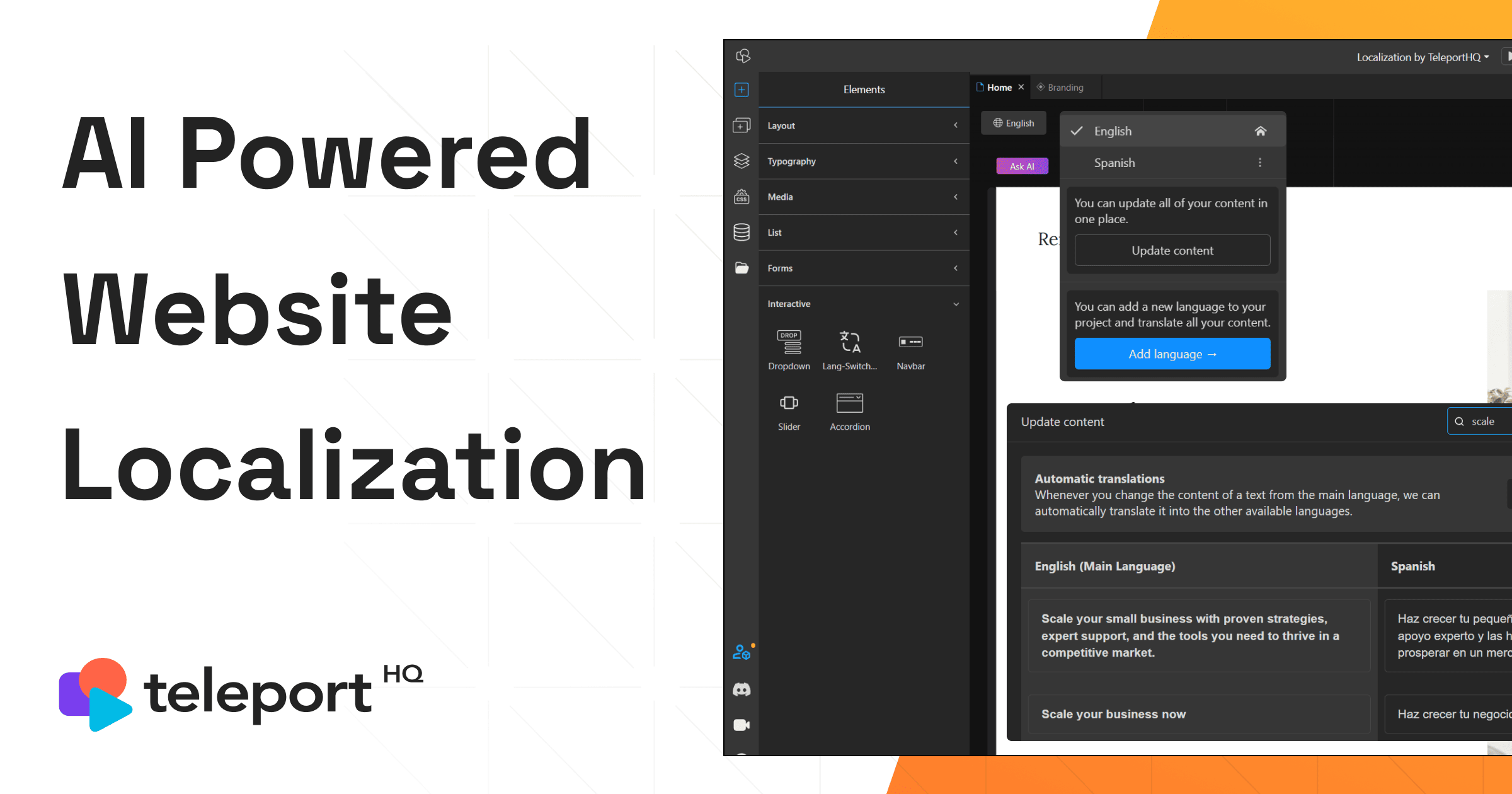Viewport: 1512px width, 794px height.
Task: Expand the Typography section
Action: tap(864, 161)
